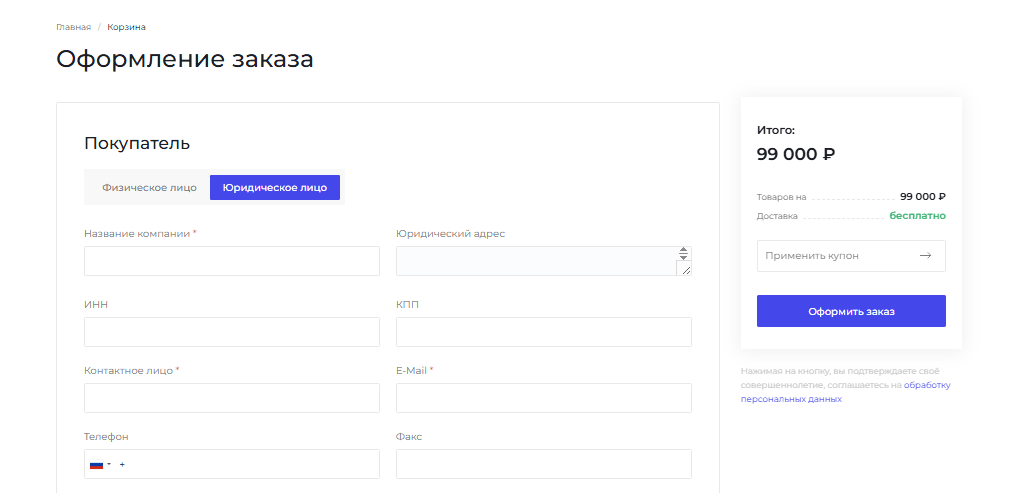This screenshot has height=493, width=1018.
Task: Click the Применить купон text field
Action: (x=835, y=256)
